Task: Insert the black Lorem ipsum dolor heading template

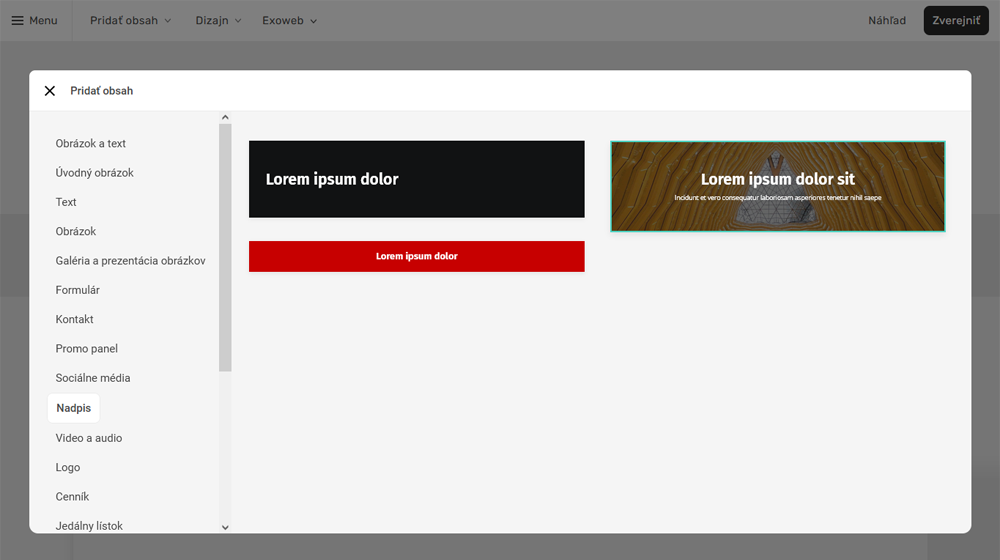Action: (x=416, y=179)
